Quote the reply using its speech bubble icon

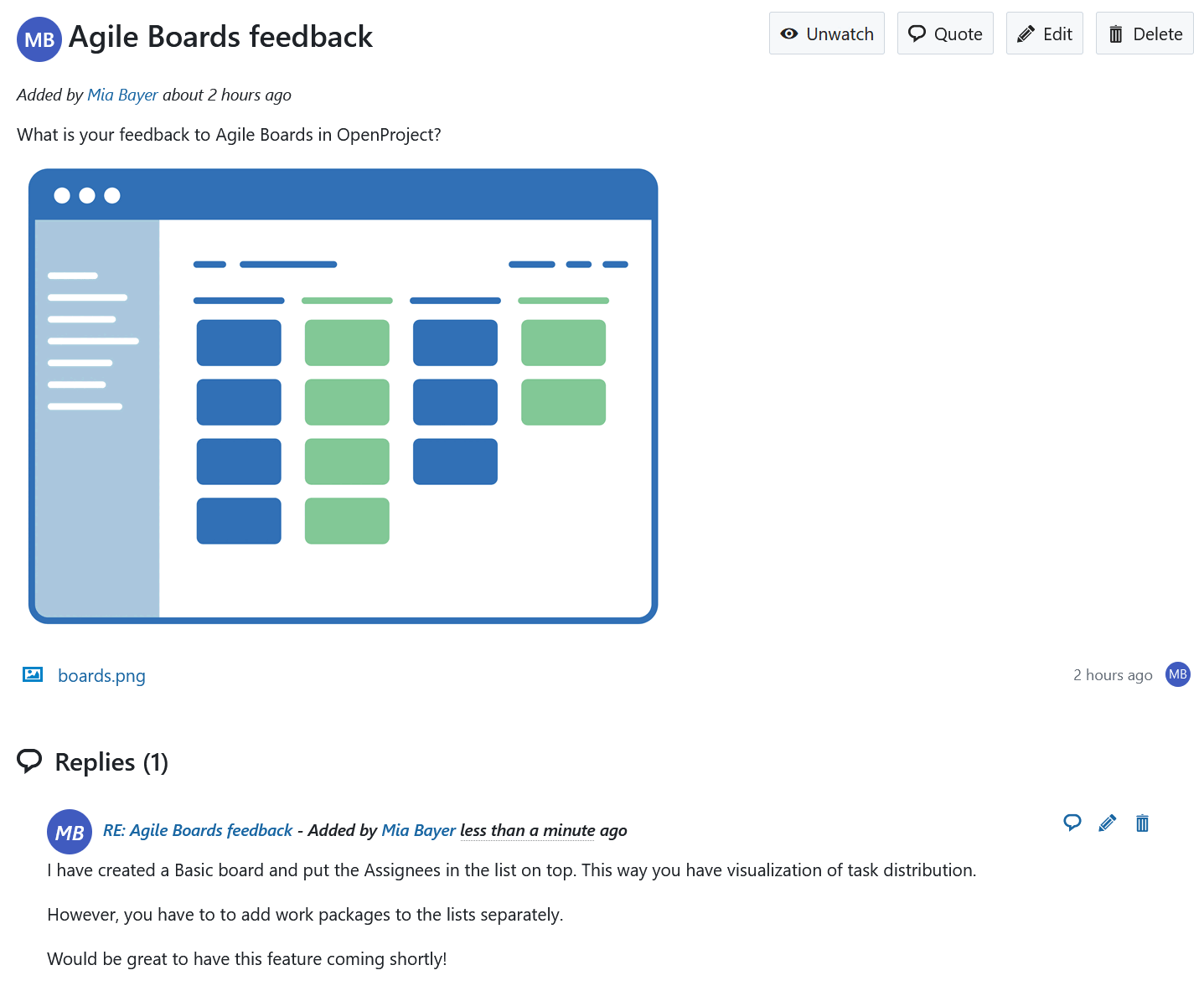coord(1072,823)
